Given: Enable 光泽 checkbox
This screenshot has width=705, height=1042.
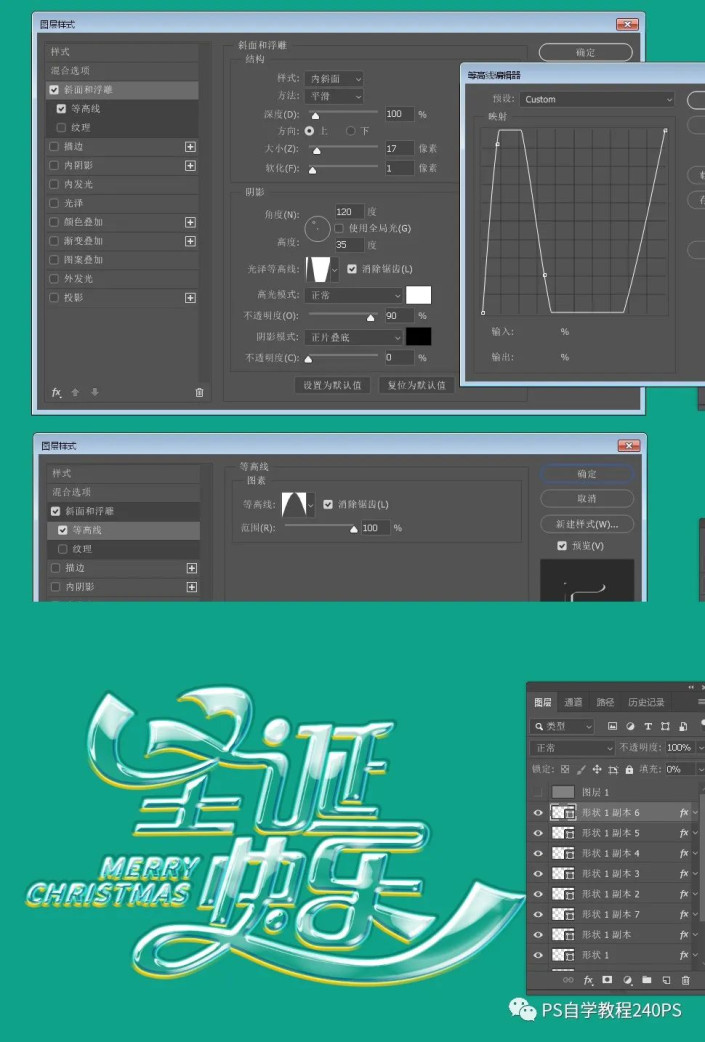Looking at the screenshot, I should pos(54,203).
